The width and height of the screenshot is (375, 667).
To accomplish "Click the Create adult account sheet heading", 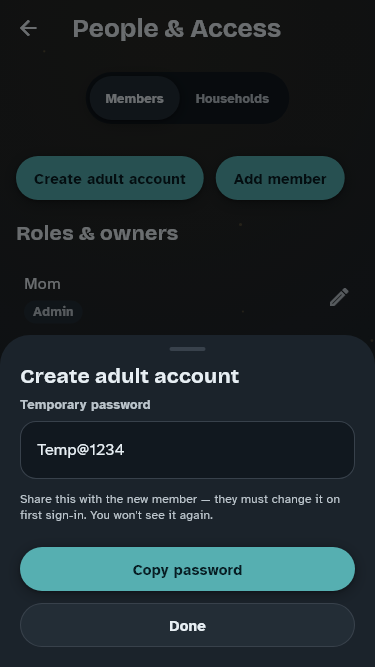I will 130,376.
